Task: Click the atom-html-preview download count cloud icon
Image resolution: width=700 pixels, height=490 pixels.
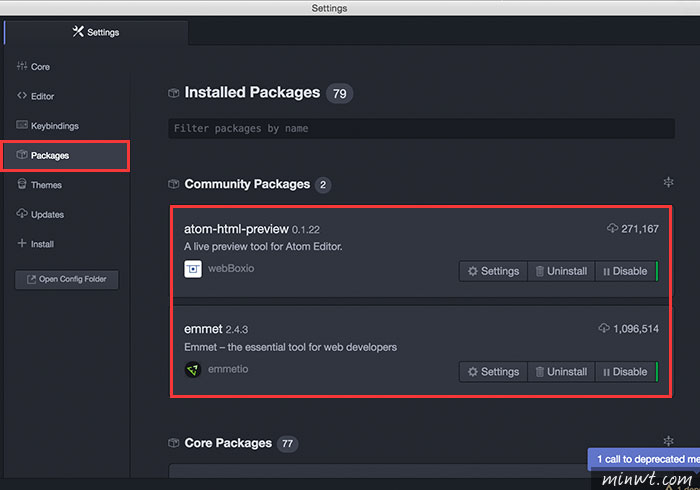Action: 612,228
